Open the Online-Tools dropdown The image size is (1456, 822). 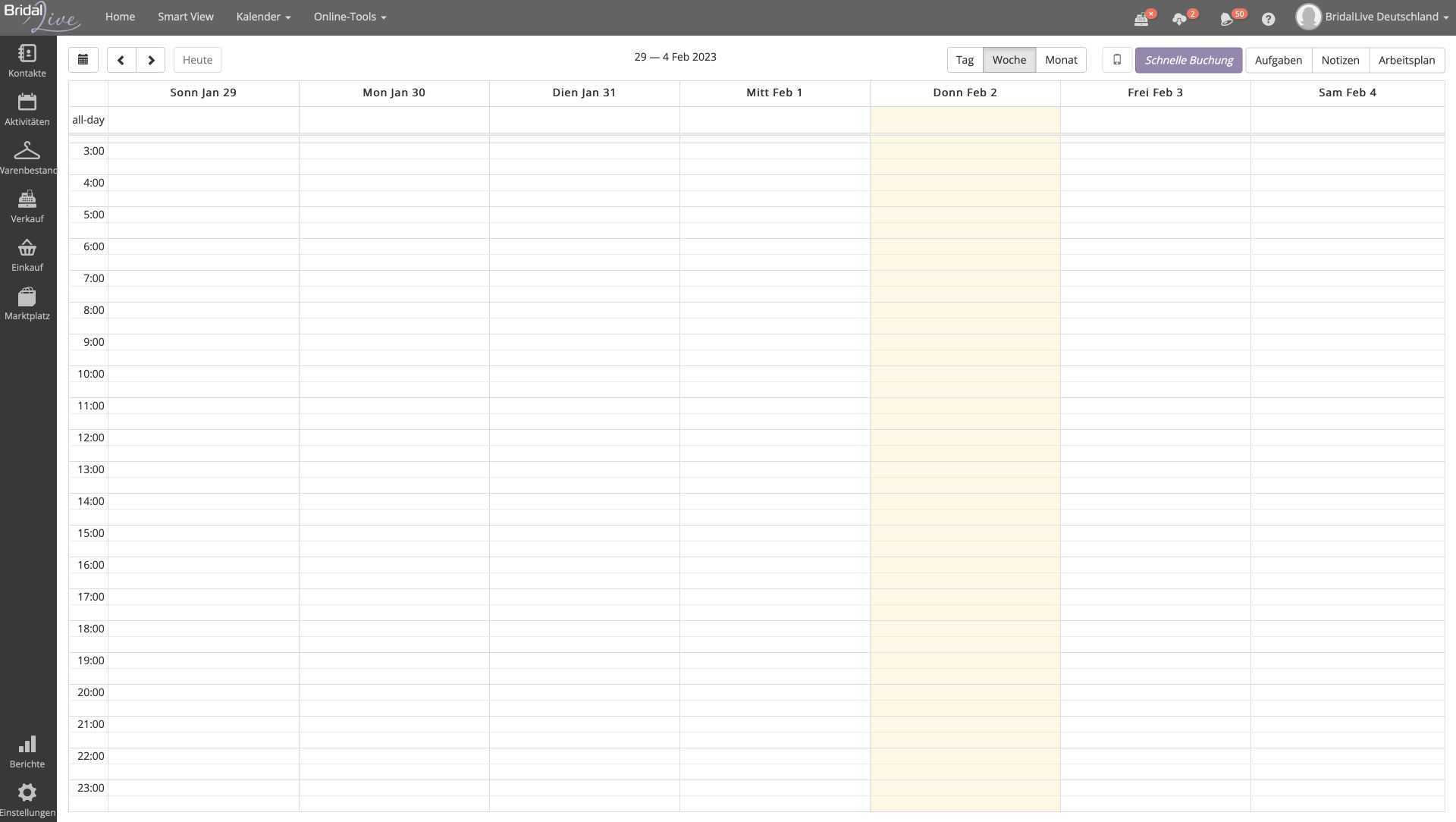click(x=350, y=16)
